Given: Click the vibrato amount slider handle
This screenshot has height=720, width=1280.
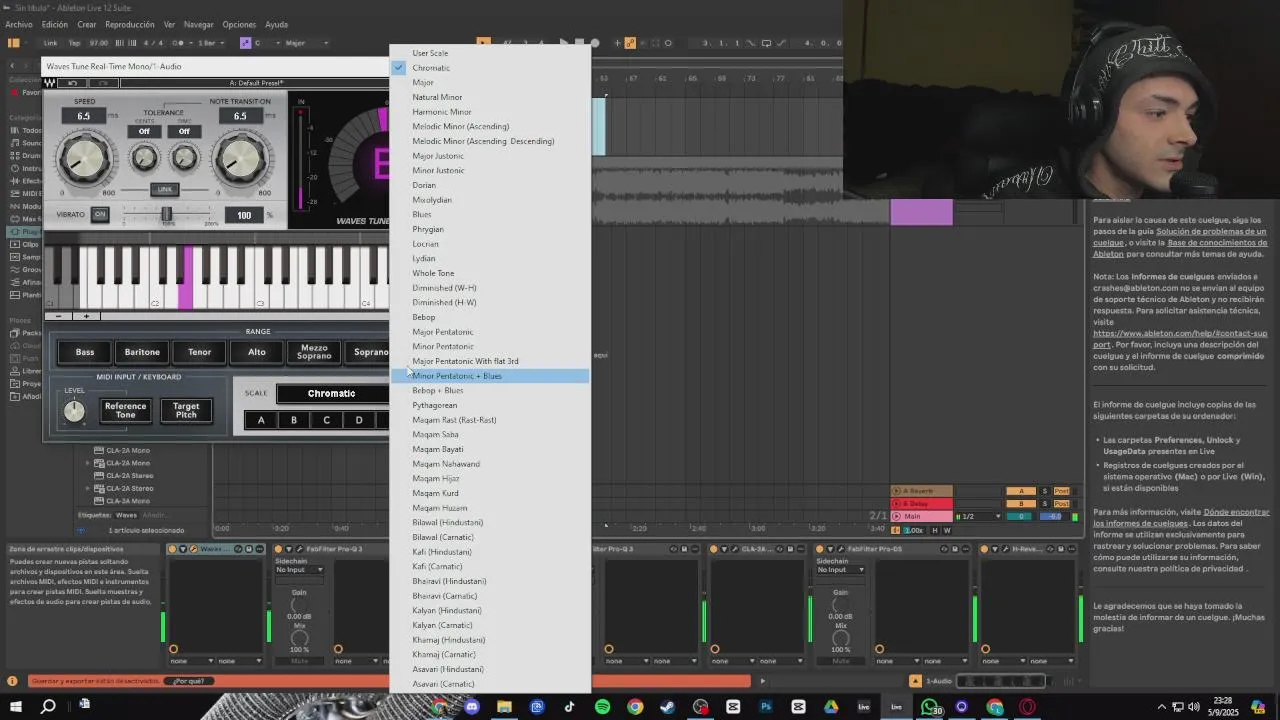Looking at the screenshot, I should 167,215.
